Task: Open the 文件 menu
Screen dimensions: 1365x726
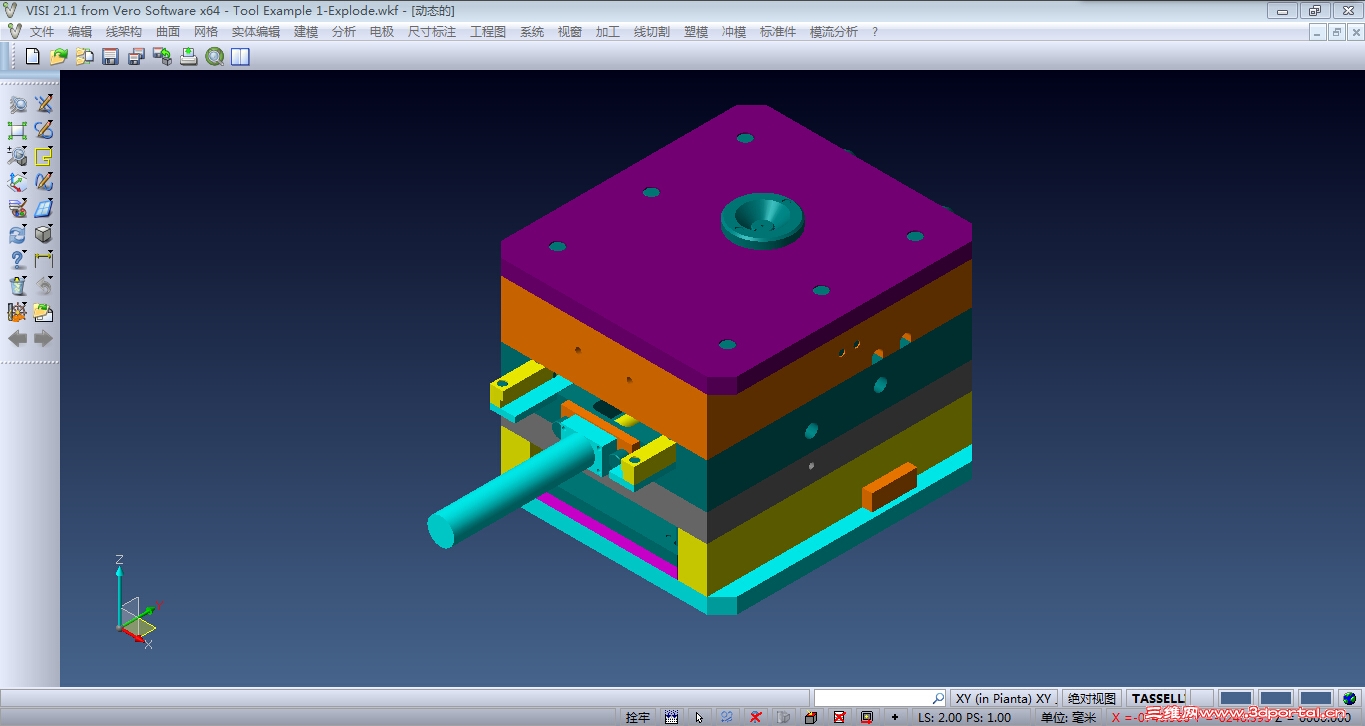Action: (42, 32)
